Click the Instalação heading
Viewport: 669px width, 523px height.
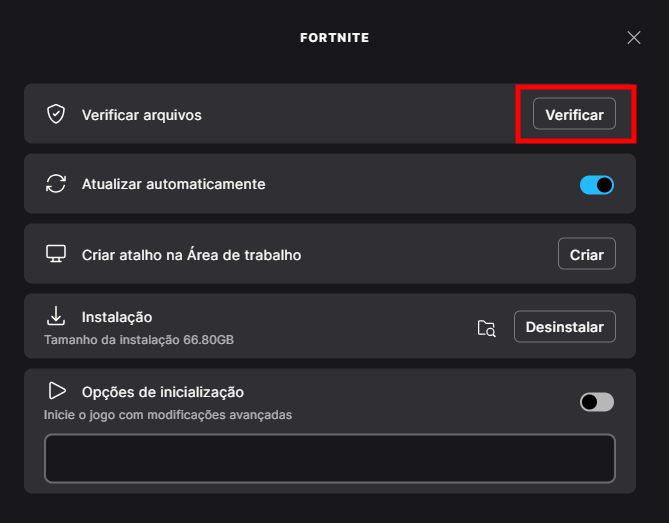(x=116, y=317)
